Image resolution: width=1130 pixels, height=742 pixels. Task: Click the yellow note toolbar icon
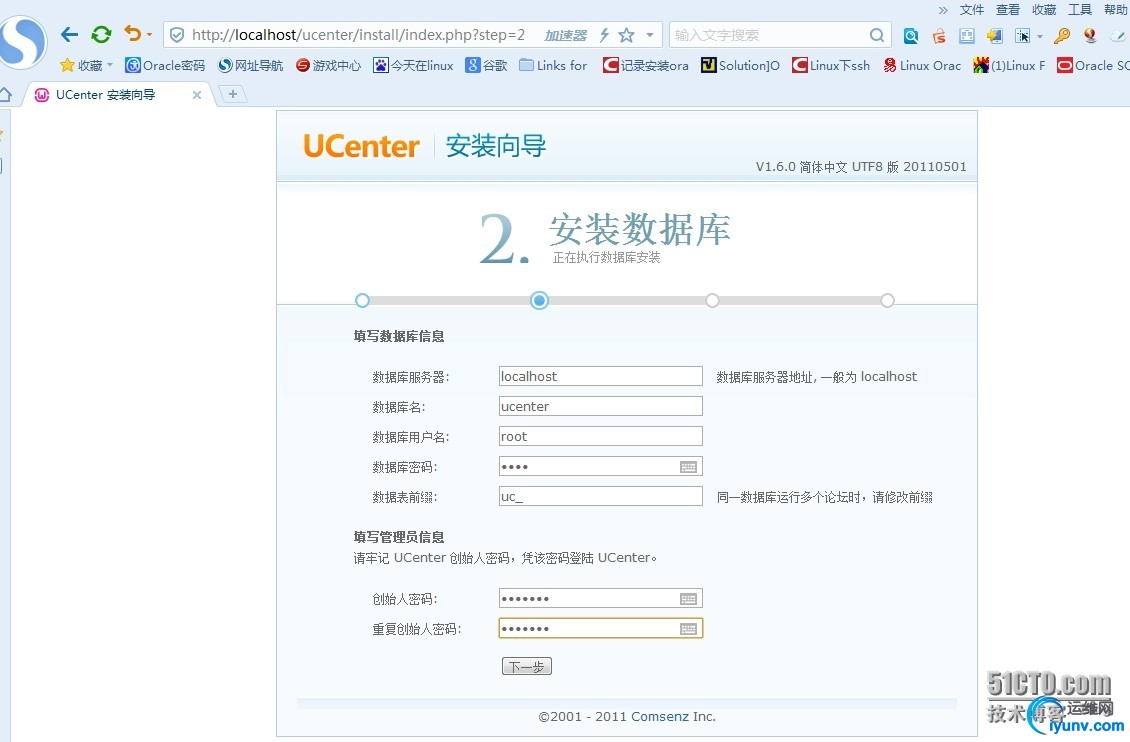click(x=995, y=35)
